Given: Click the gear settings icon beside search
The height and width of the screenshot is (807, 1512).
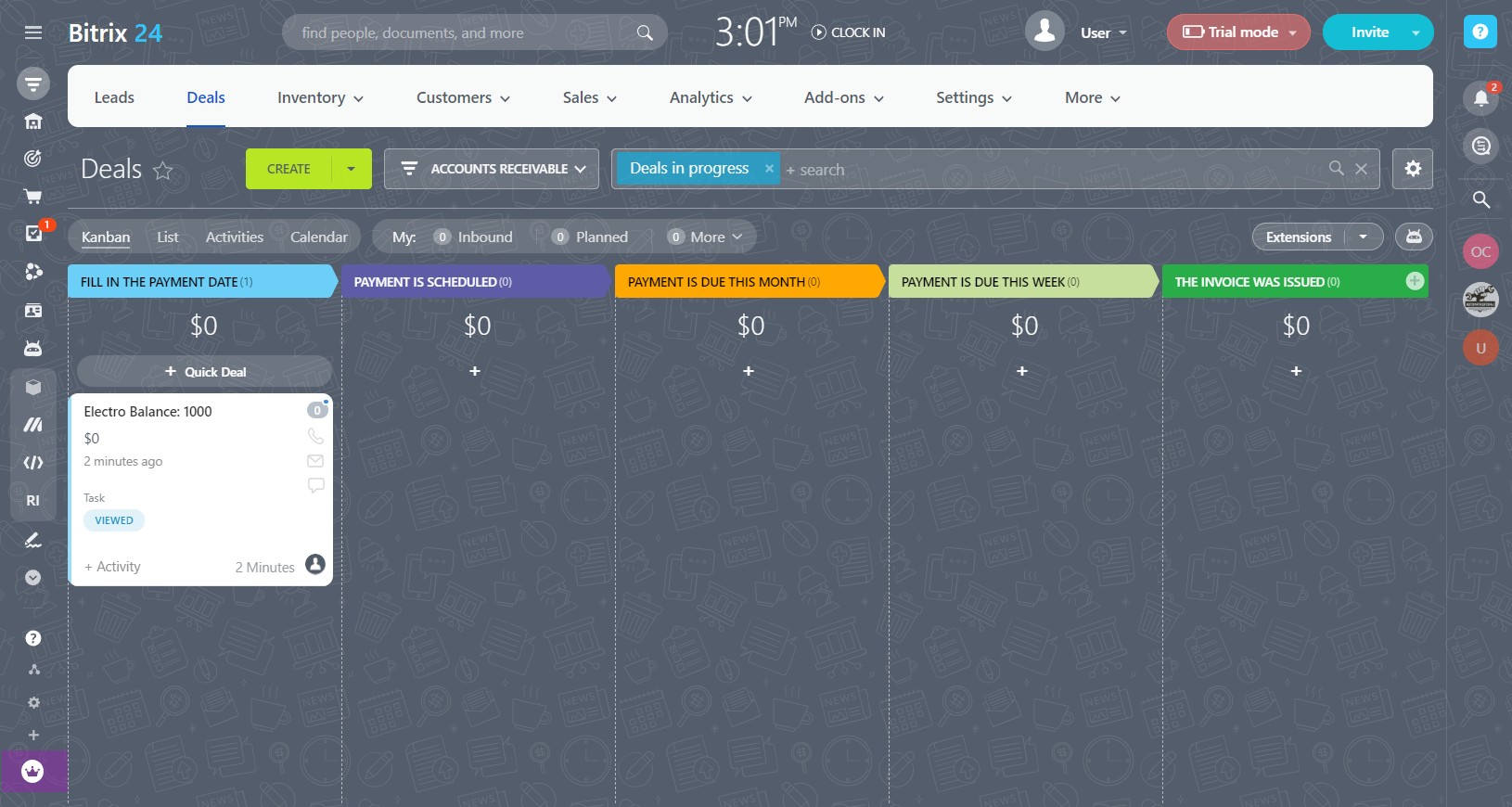Looking at the screenshot, I should (1412, 169).
